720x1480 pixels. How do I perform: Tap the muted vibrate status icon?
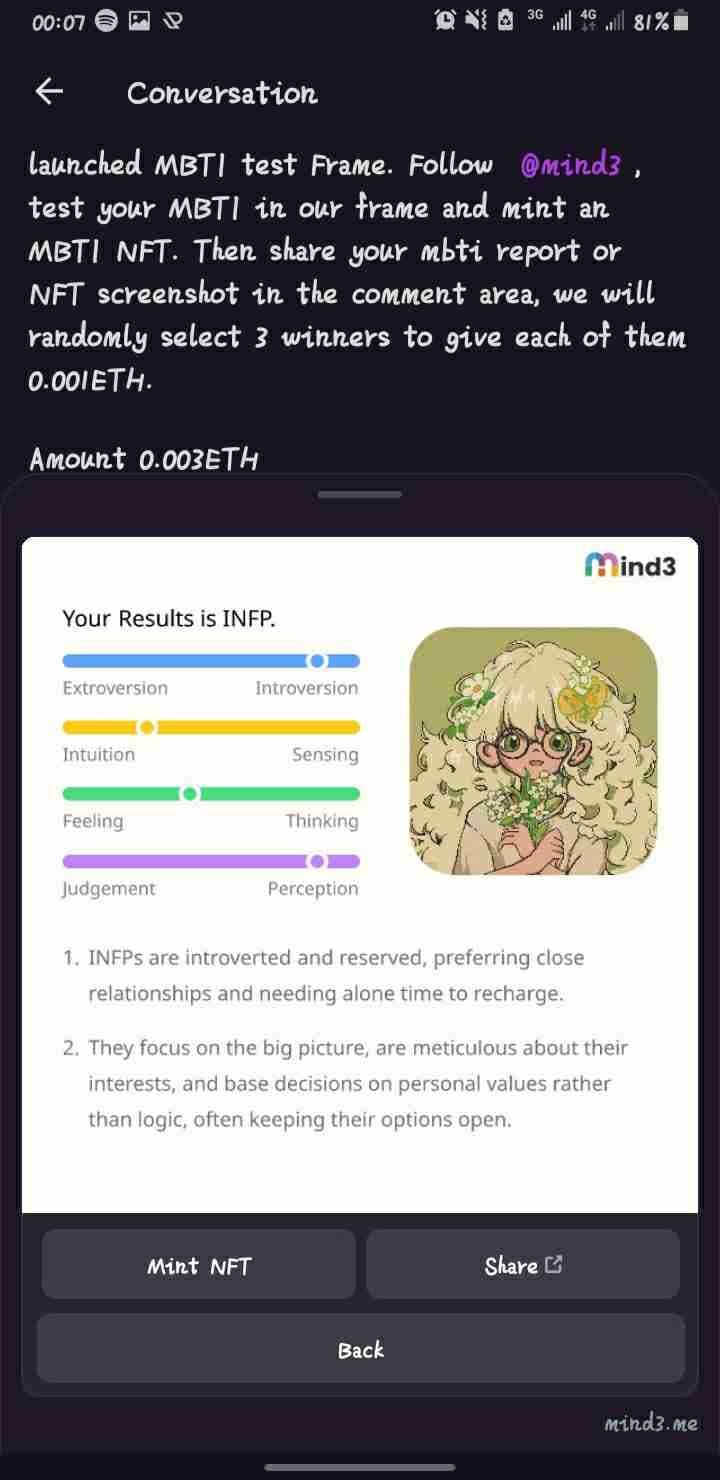tap(476, 20)
